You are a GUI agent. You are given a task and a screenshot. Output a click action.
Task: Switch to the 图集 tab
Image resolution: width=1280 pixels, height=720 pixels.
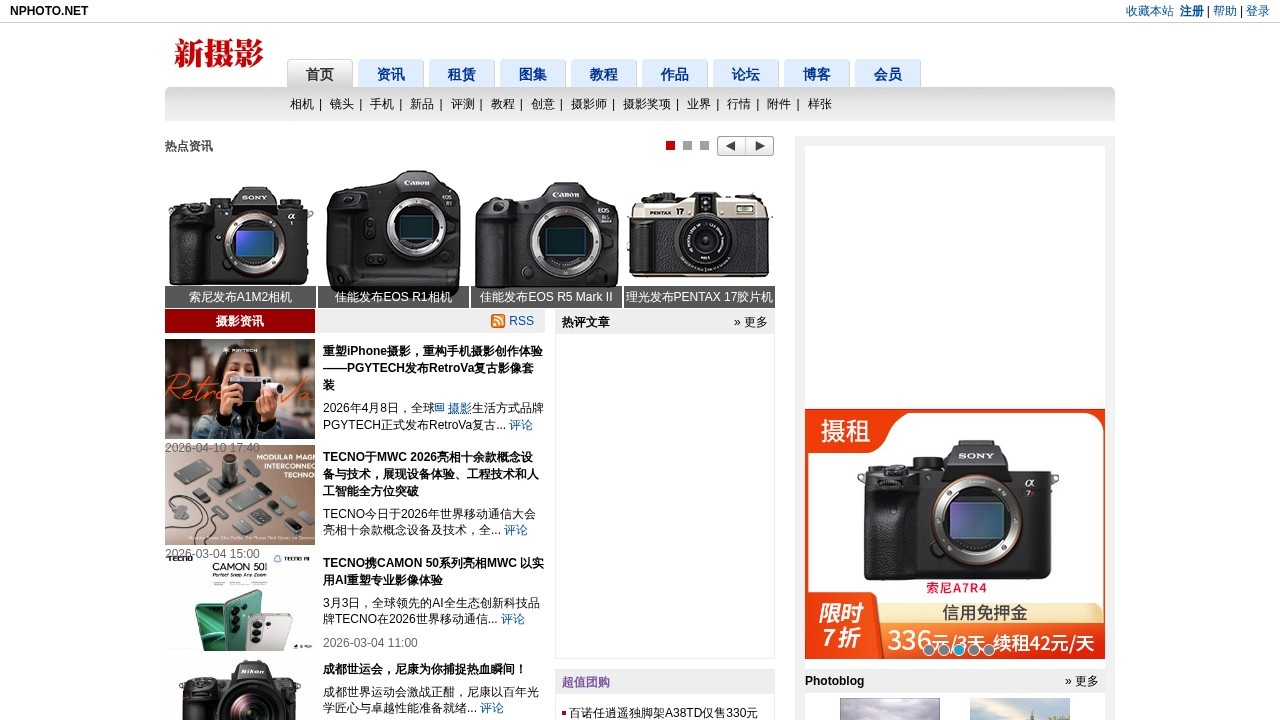[x=533, y=74]
